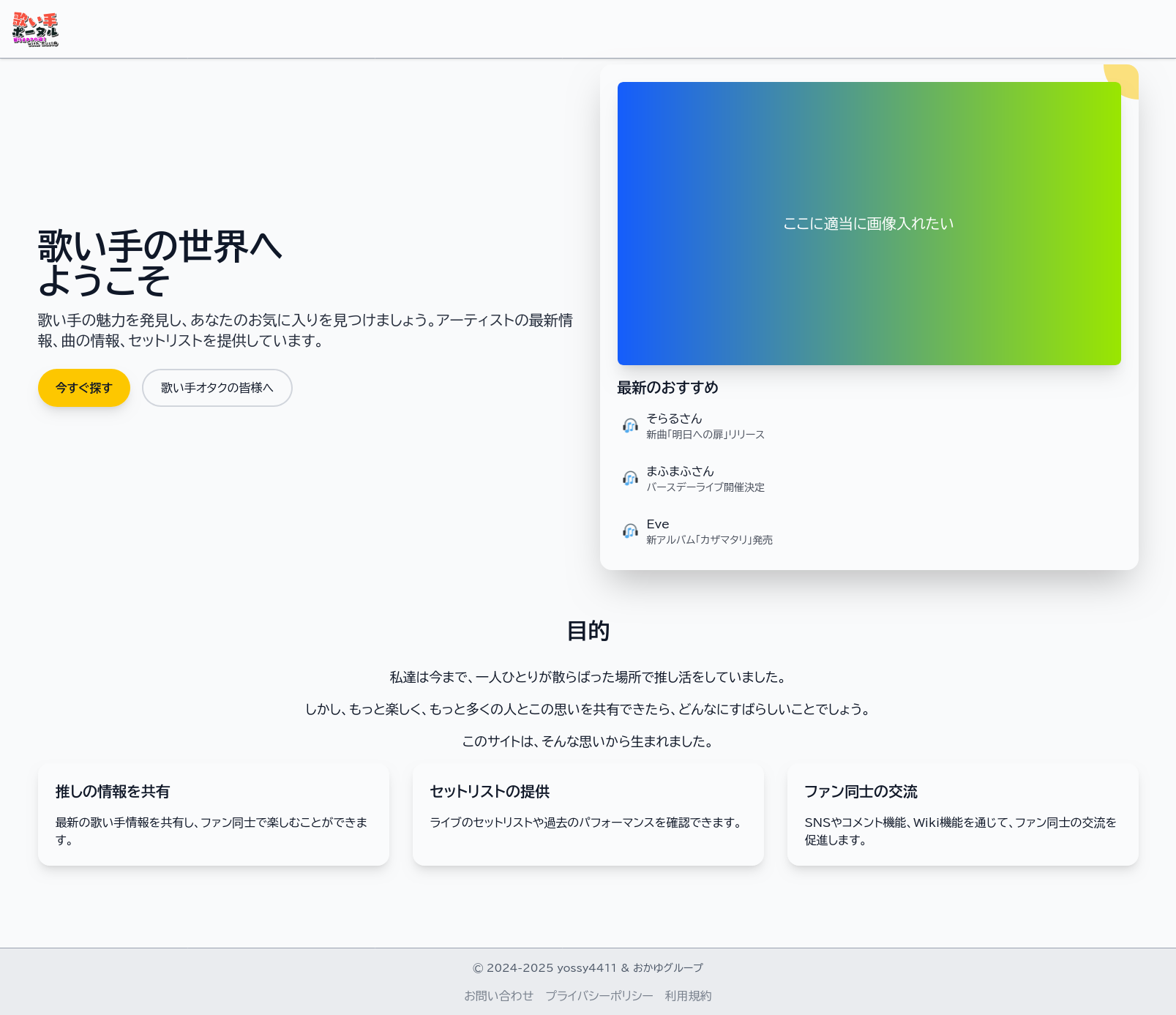This screenshot has height=1015, width=1176.
Task: Click the 目的 section heading
Action: tap(588, 631)
